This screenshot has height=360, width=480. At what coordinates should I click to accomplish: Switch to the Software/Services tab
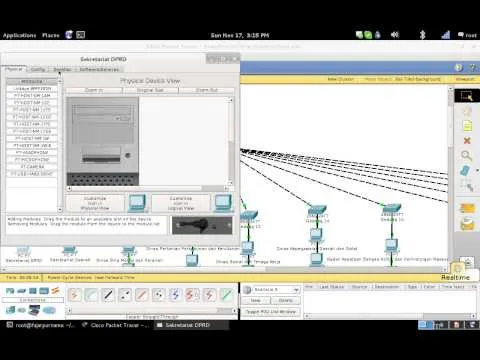pos(99,69)
